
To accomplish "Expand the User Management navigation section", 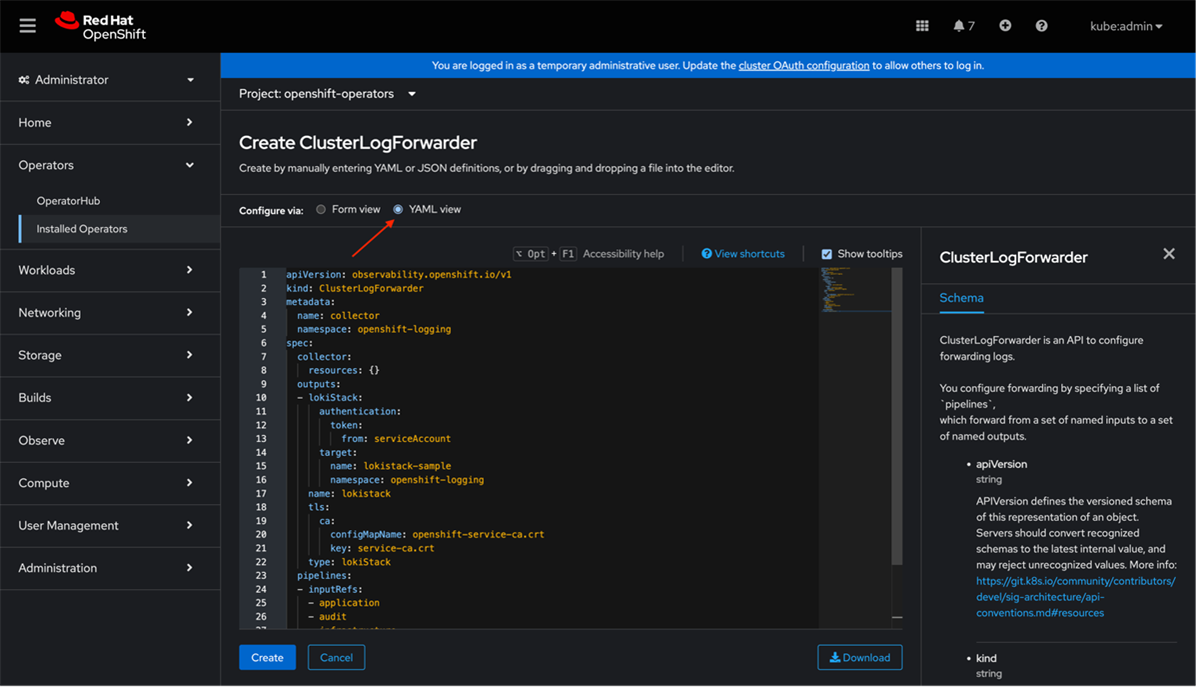I will (109, 525).
